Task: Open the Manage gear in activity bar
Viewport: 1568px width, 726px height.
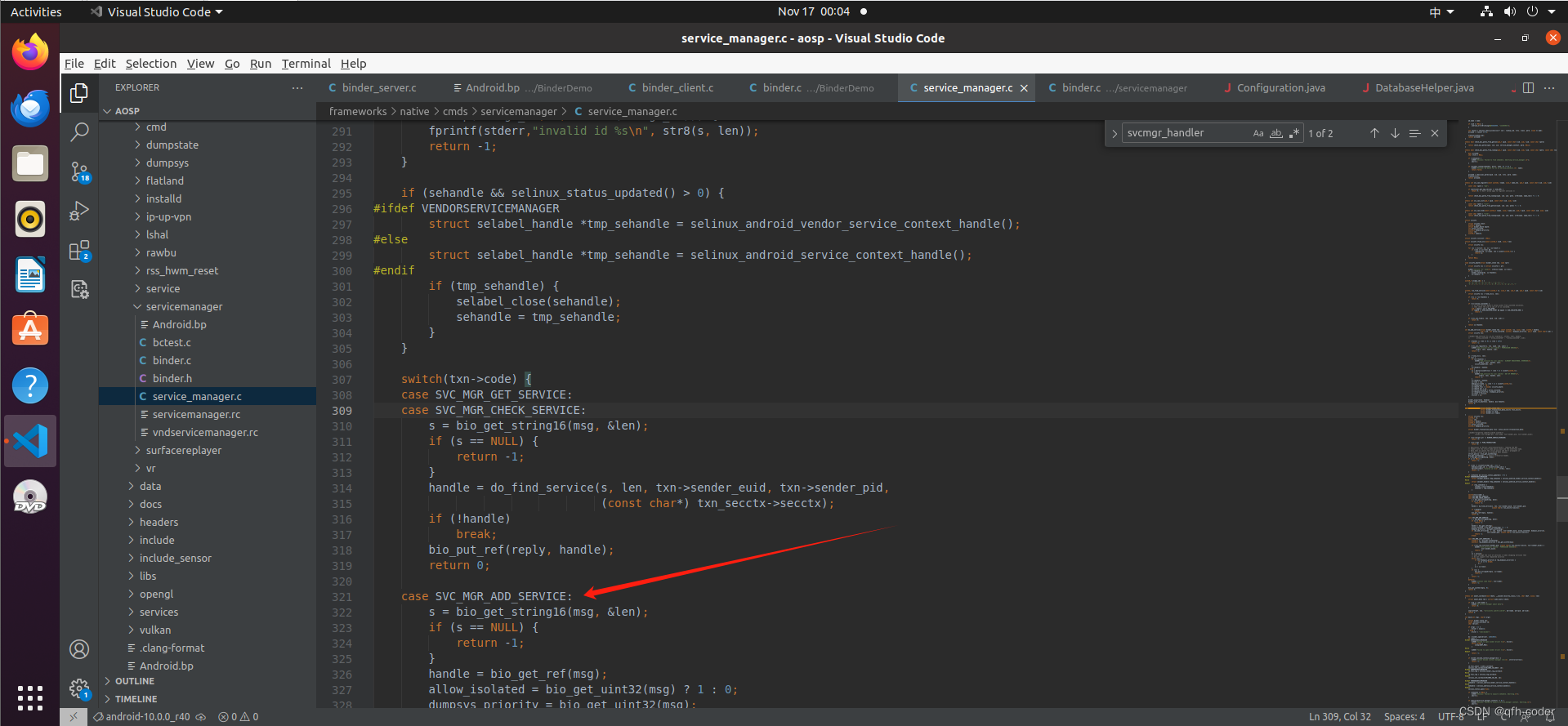Action: click(79, 688)
